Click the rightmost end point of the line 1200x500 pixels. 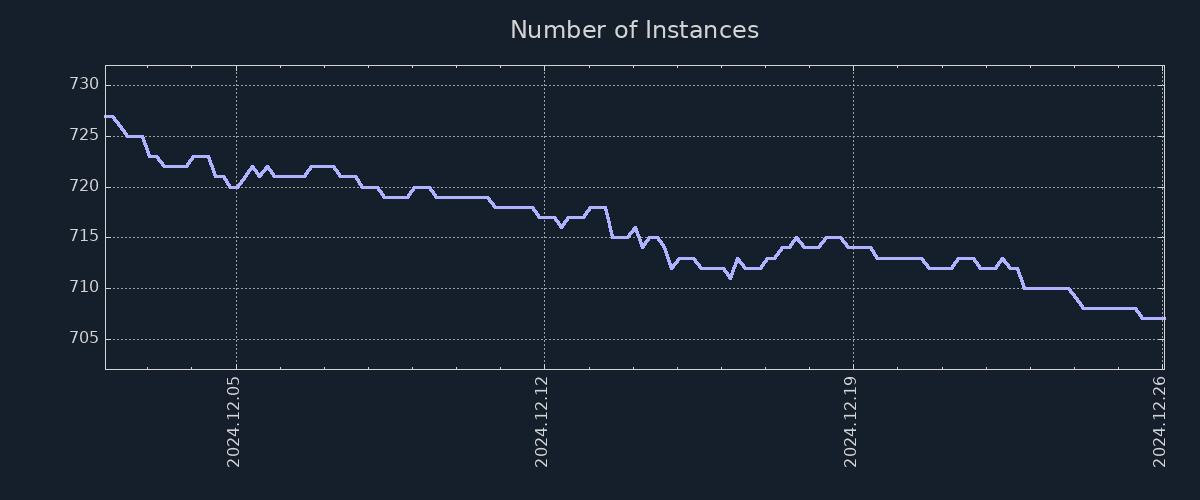(x=1164, y=318)
